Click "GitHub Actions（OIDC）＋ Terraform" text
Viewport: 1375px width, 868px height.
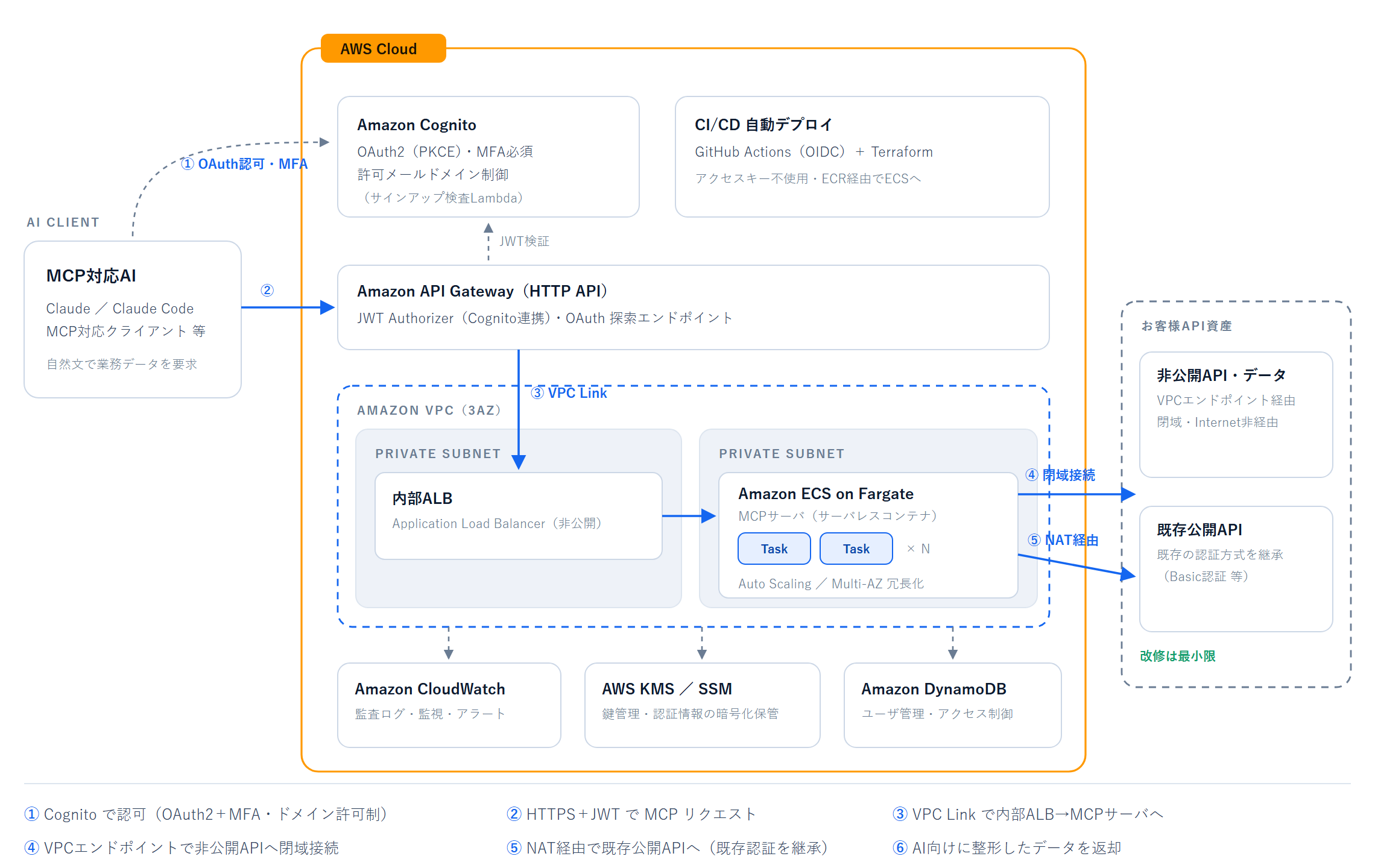tap(814, 152)
